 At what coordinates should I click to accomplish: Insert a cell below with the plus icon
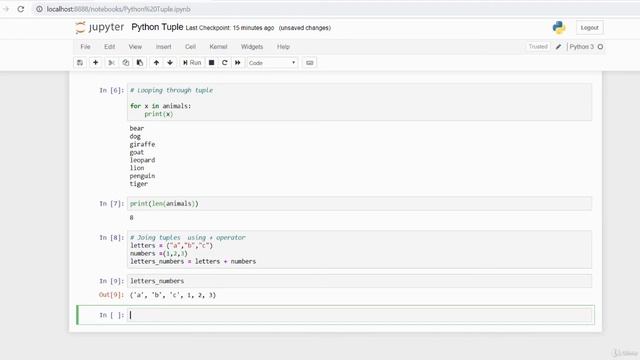click(96, 63)
